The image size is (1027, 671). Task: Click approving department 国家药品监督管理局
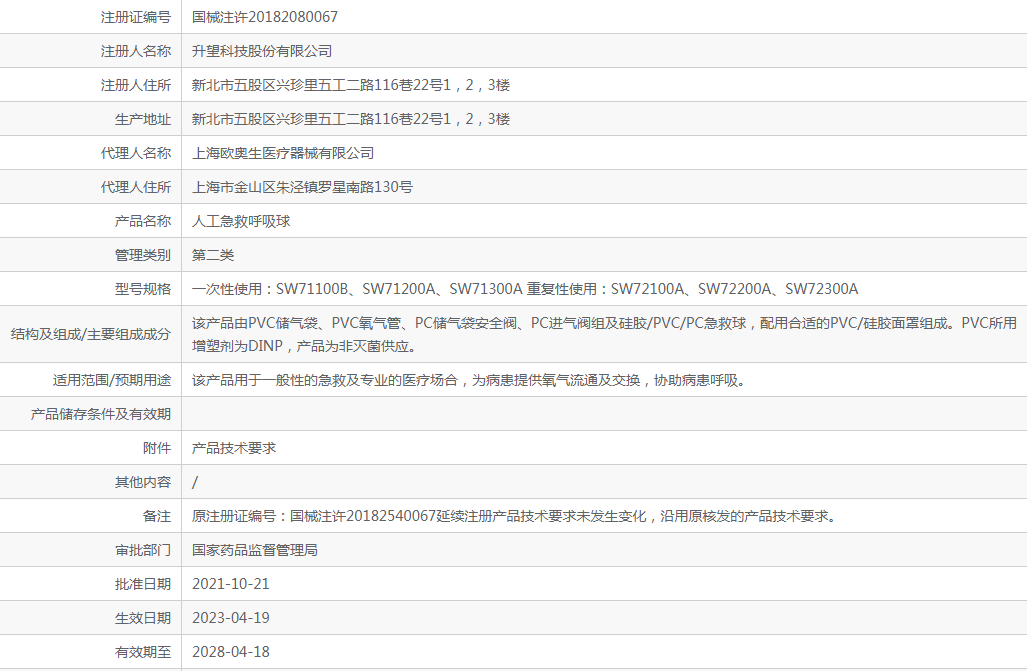(x=254, y=551)
